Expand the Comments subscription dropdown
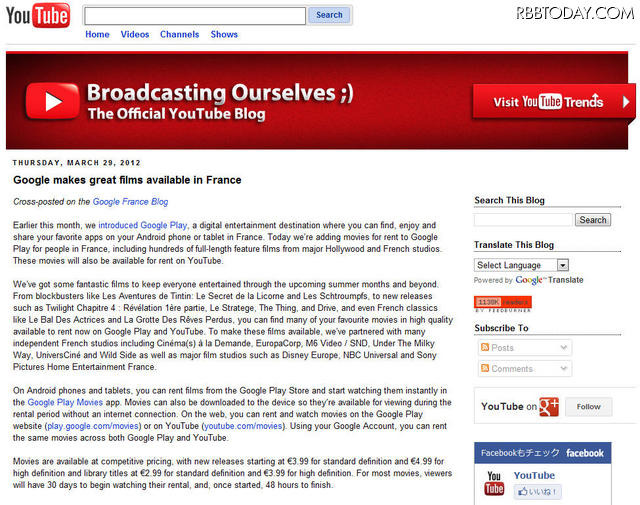Screen dimensions: 640x505 point(564,369)
